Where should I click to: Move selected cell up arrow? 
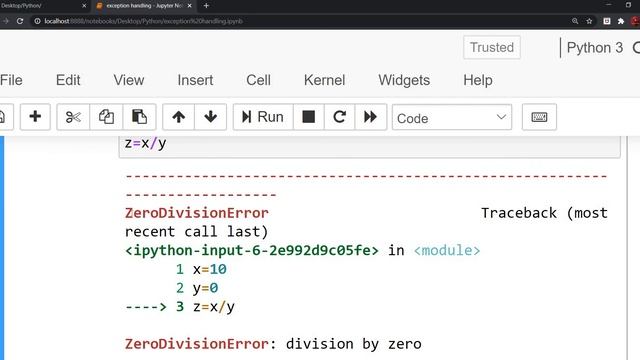(178, 117)
